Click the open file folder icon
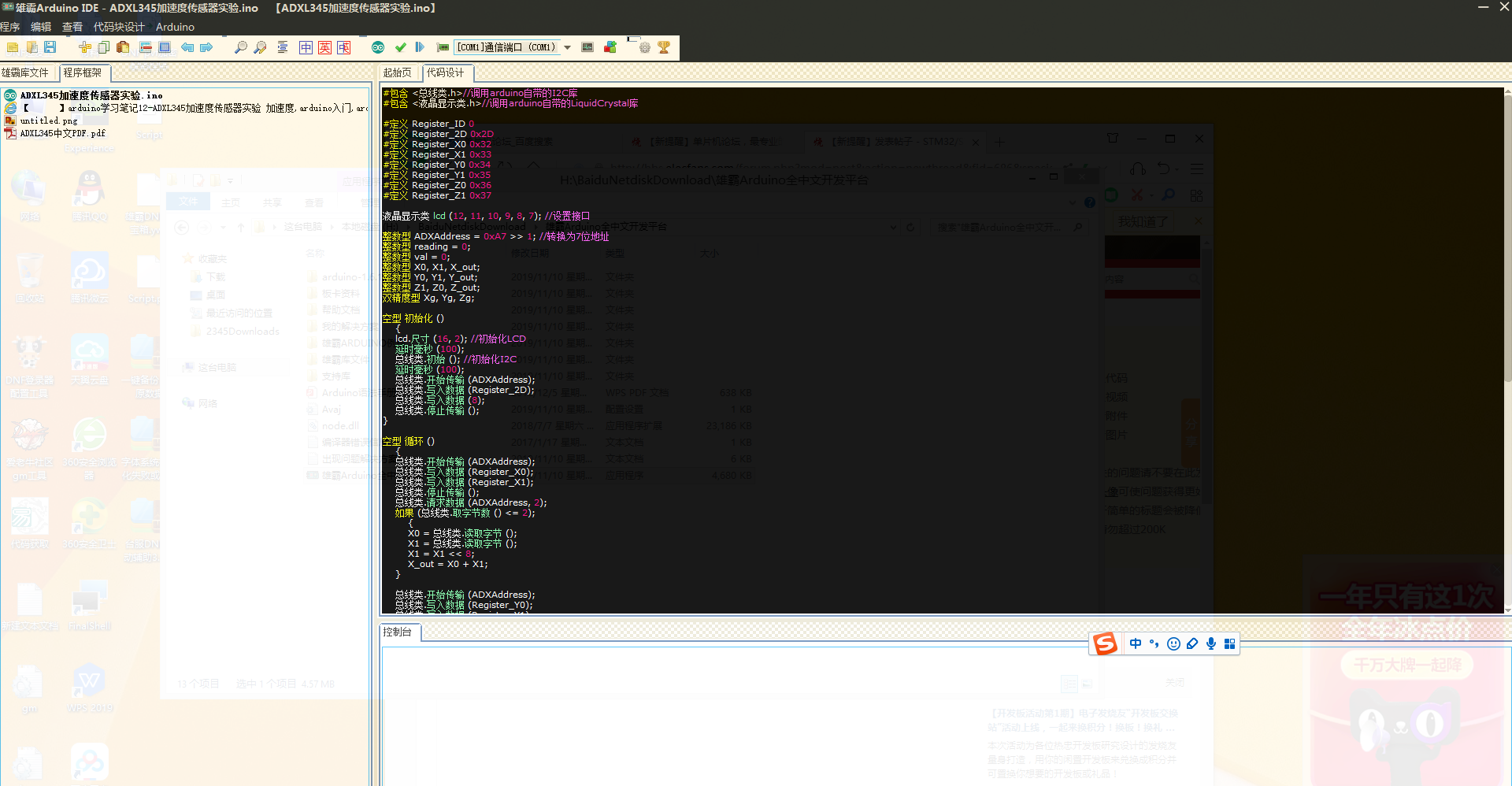Screen dimensions: 1512x786 click(31, 47)
